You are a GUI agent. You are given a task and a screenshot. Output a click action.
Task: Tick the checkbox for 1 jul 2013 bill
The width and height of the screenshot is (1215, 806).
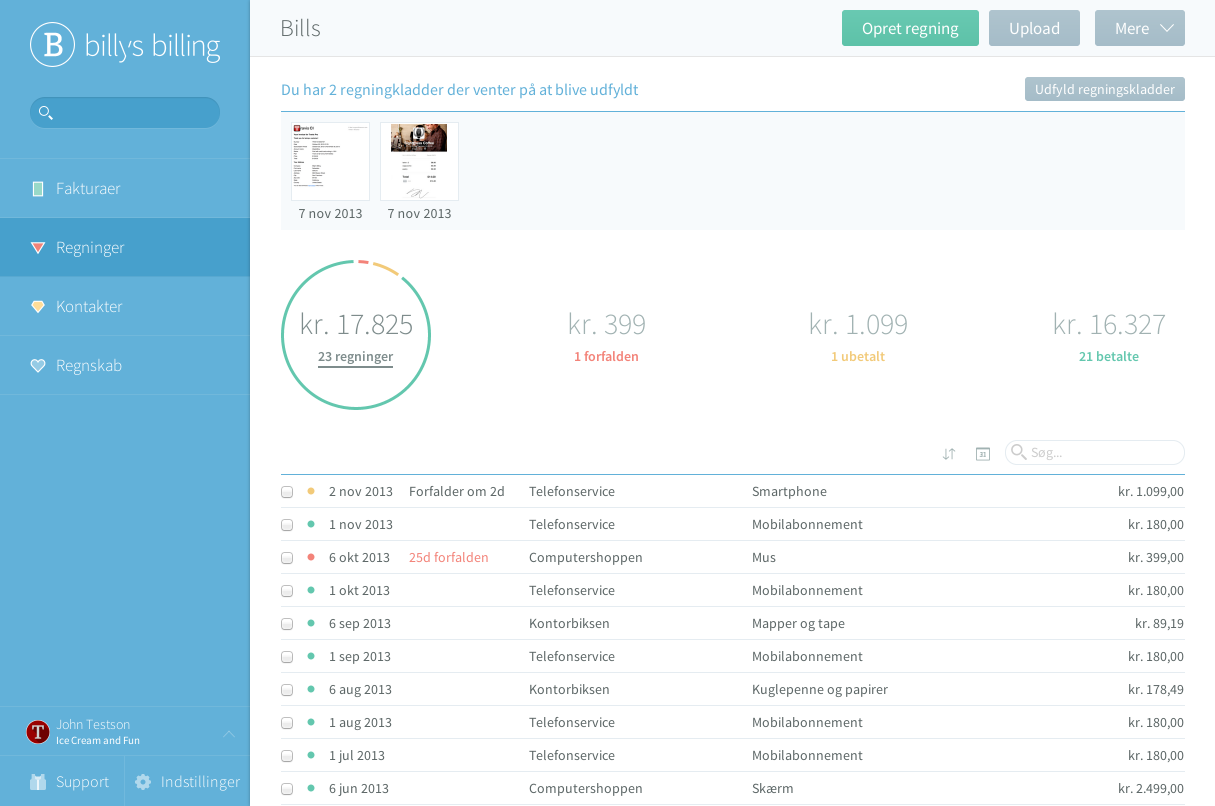287,756
